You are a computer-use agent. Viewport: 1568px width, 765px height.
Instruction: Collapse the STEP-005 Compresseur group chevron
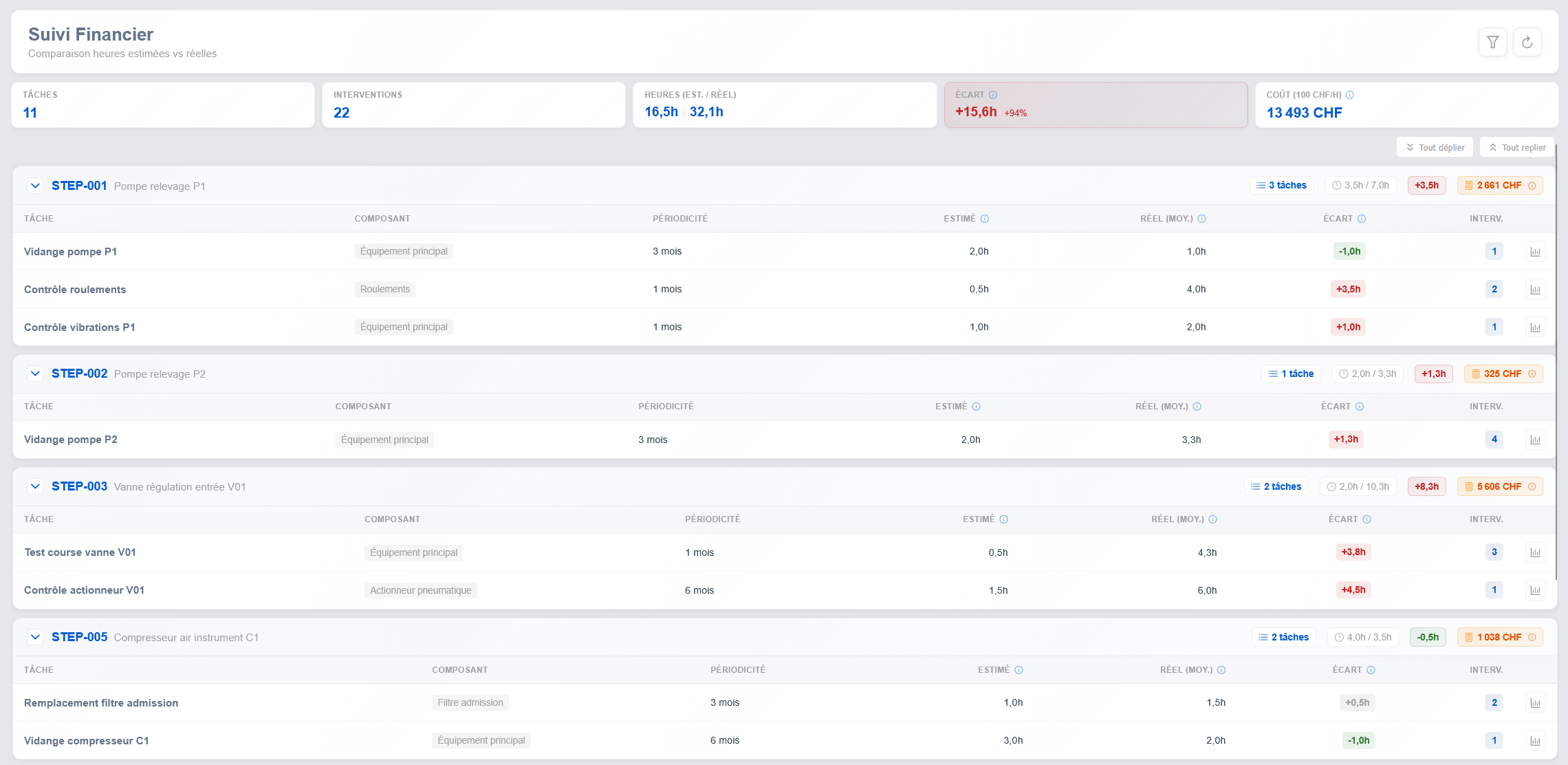(x=35, y=637)
